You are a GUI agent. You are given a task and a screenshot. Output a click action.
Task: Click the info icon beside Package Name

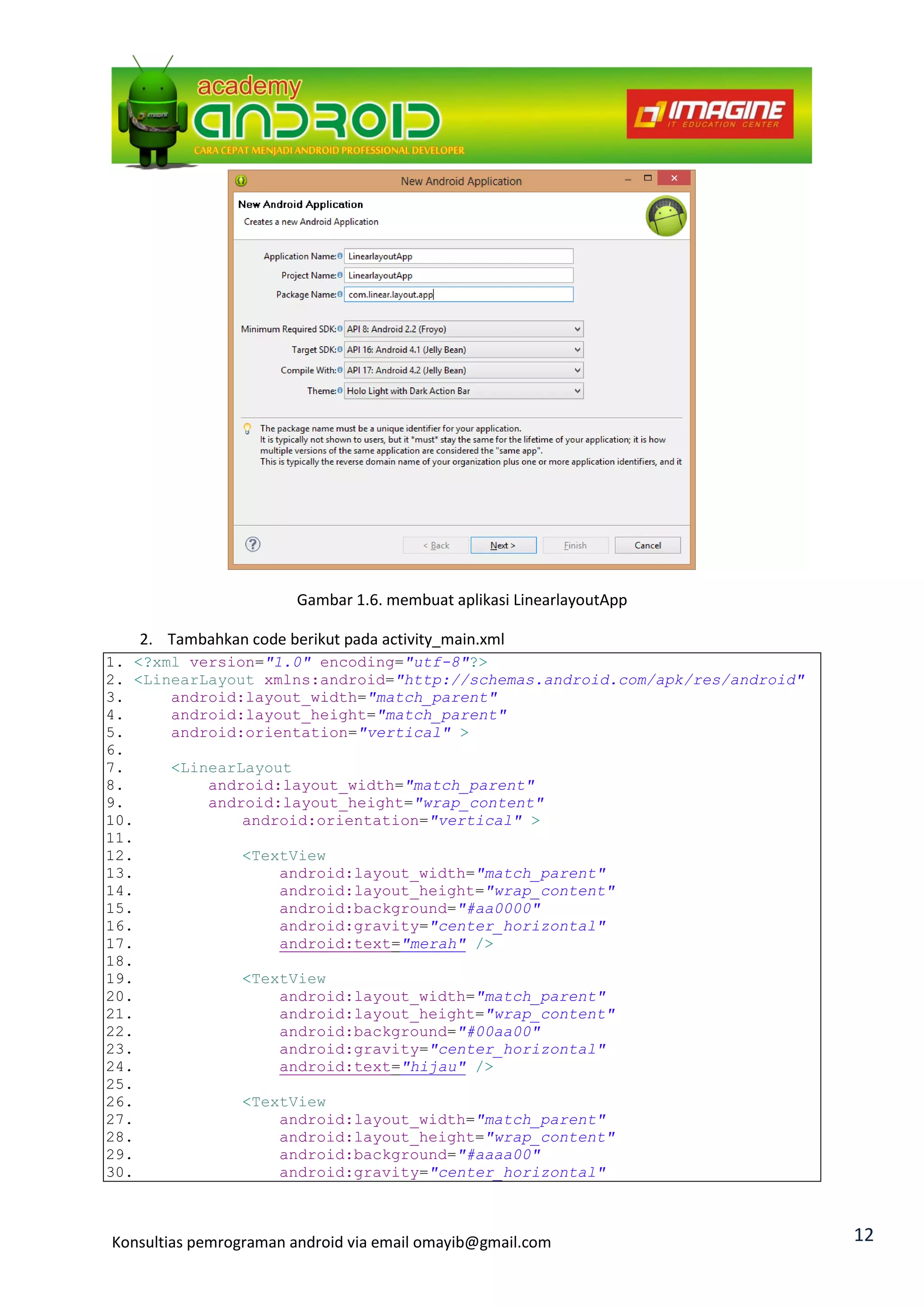point(340,294)
